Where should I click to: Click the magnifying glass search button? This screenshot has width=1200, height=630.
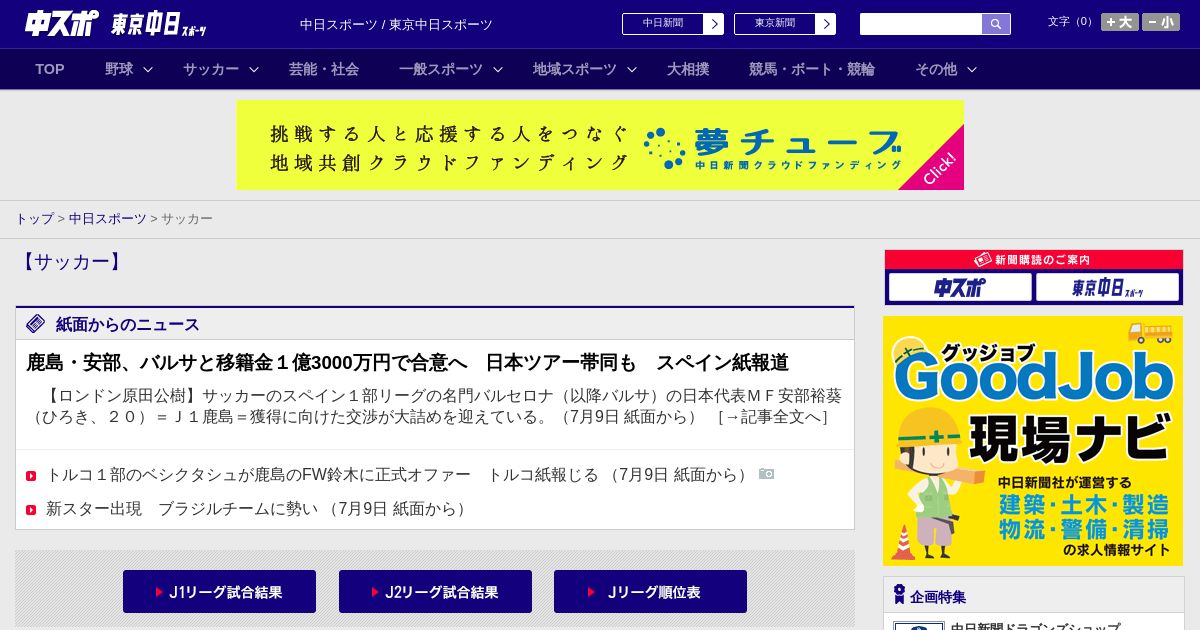pyautogui.click(x=996, y=24)
